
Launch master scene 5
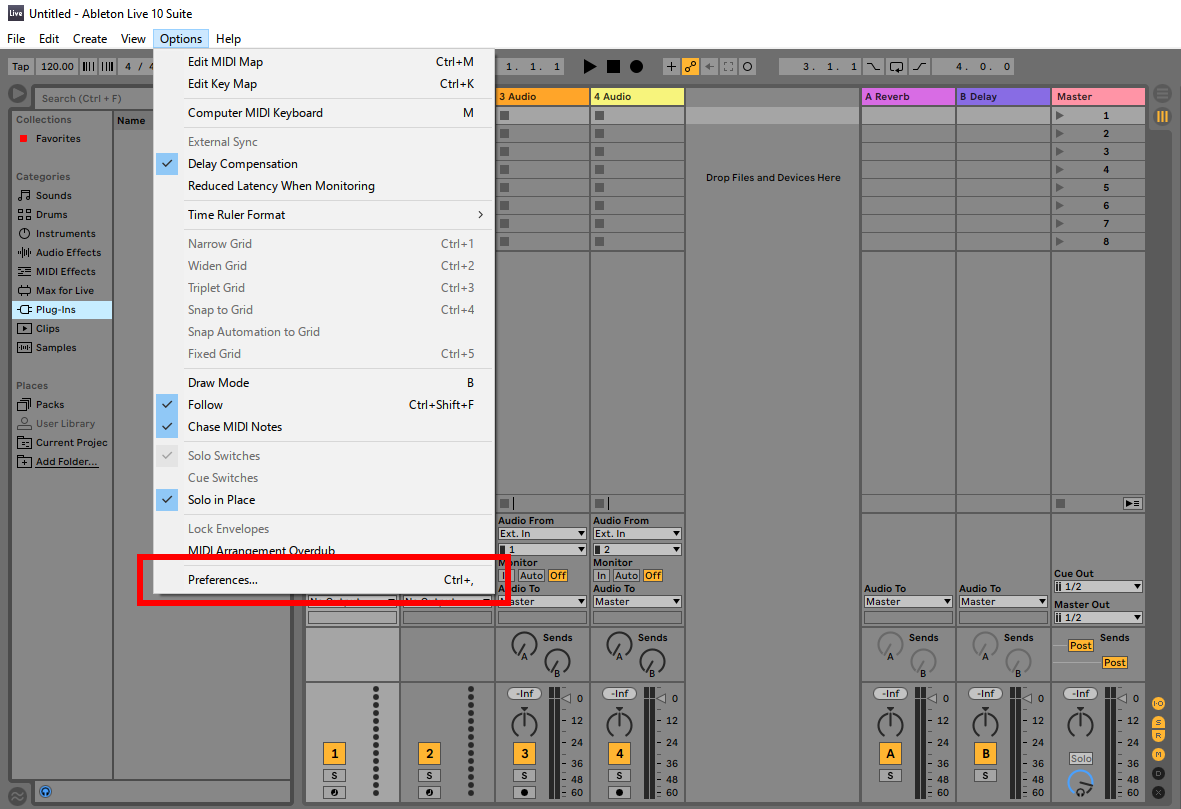point(1060,188)
